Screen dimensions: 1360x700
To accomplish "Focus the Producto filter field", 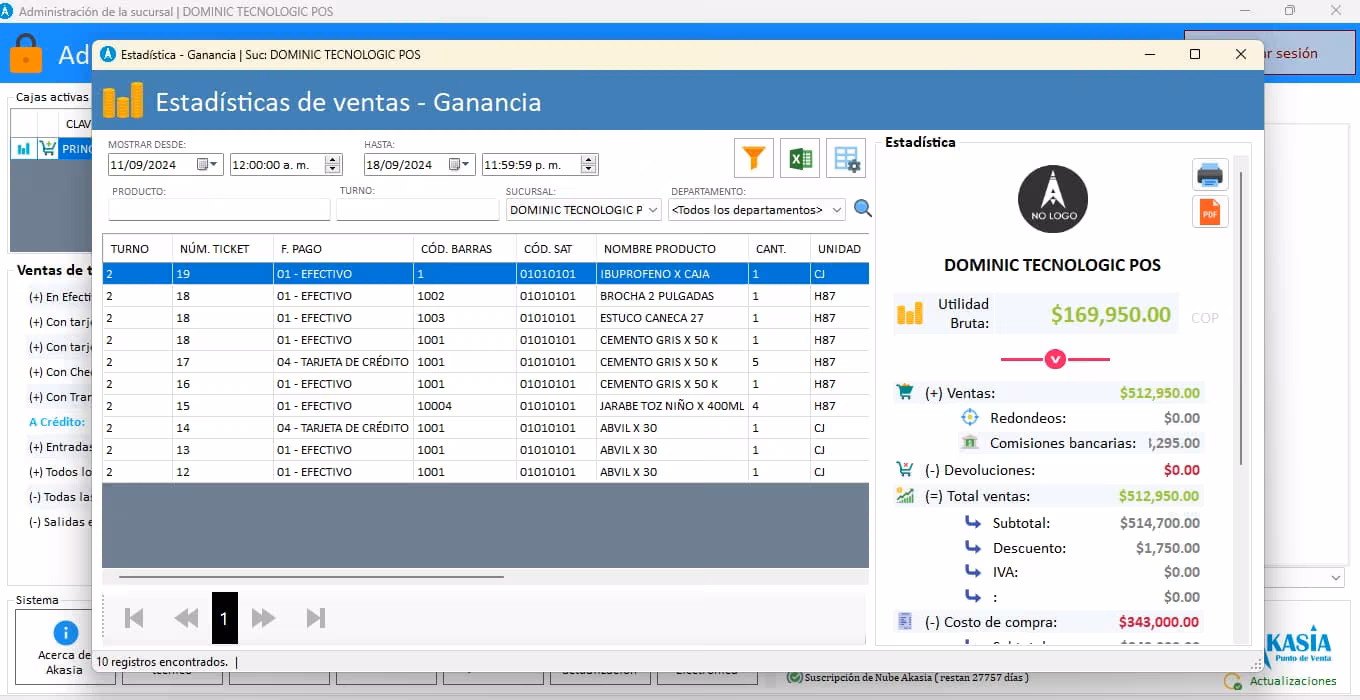I will click(219, 210).
